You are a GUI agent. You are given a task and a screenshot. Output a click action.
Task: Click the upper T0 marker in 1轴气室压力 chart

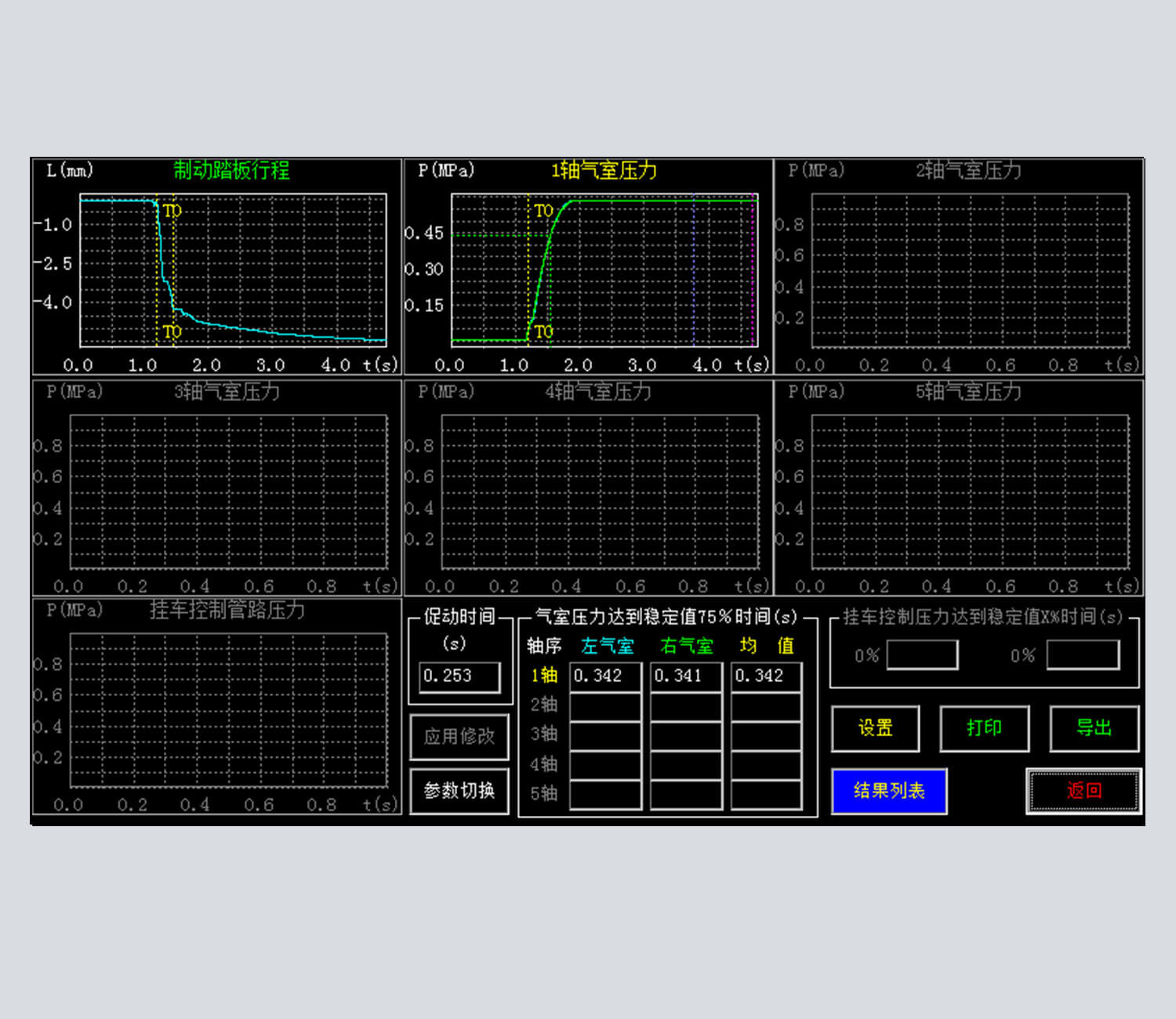(x=543, y=211)
